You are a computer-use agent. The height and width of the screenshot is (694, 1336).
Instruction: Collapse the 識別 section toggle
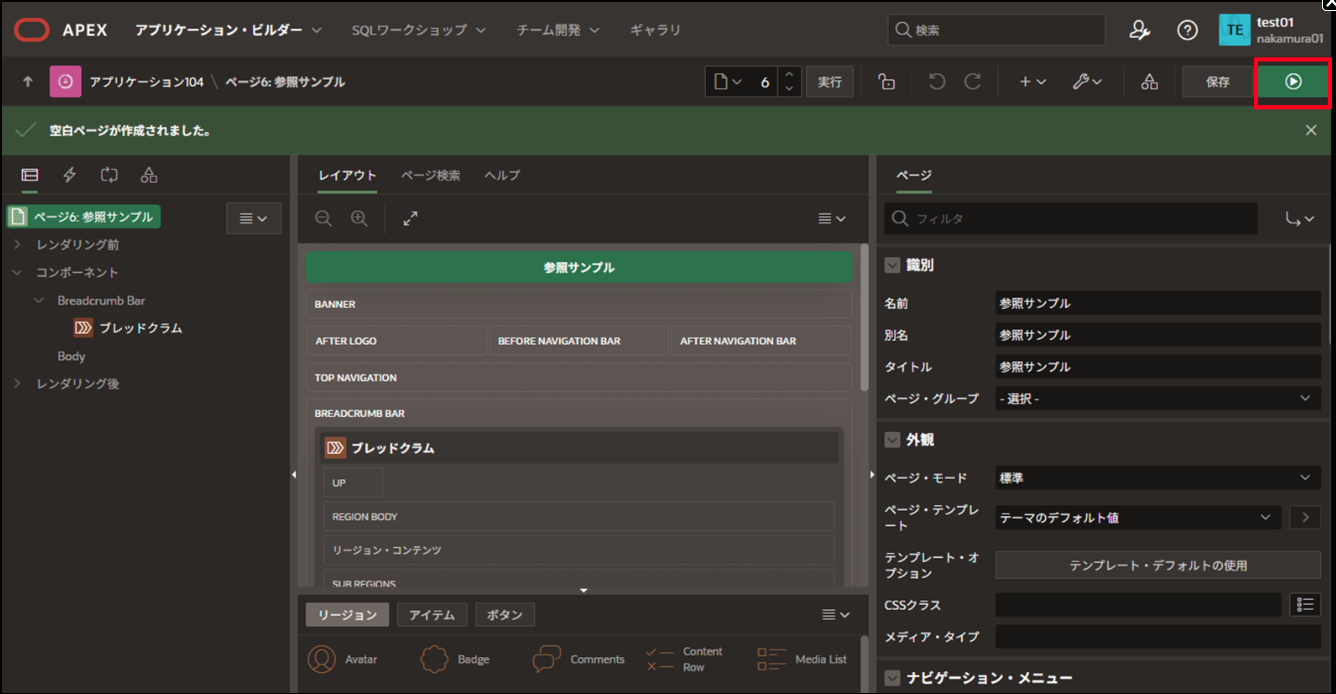click(x=892, y=265)
